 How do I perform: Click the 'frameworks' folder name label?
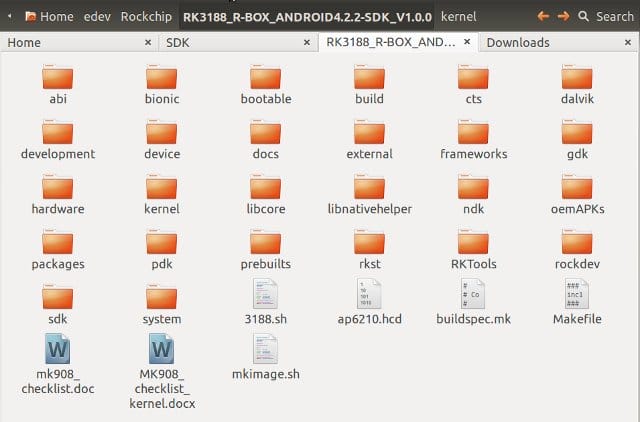(473, 154)
